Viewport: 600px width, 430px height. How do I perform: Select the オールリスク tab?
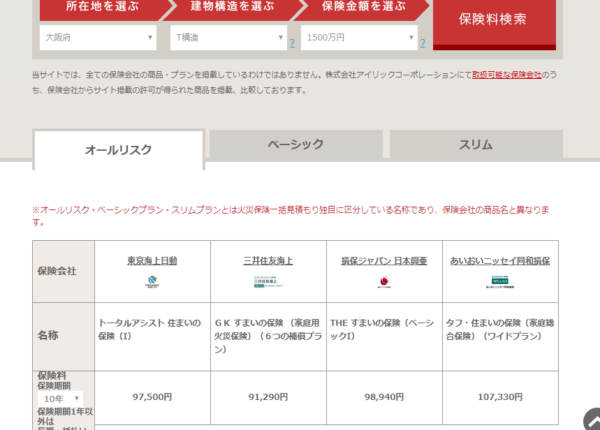coord(118,150)
